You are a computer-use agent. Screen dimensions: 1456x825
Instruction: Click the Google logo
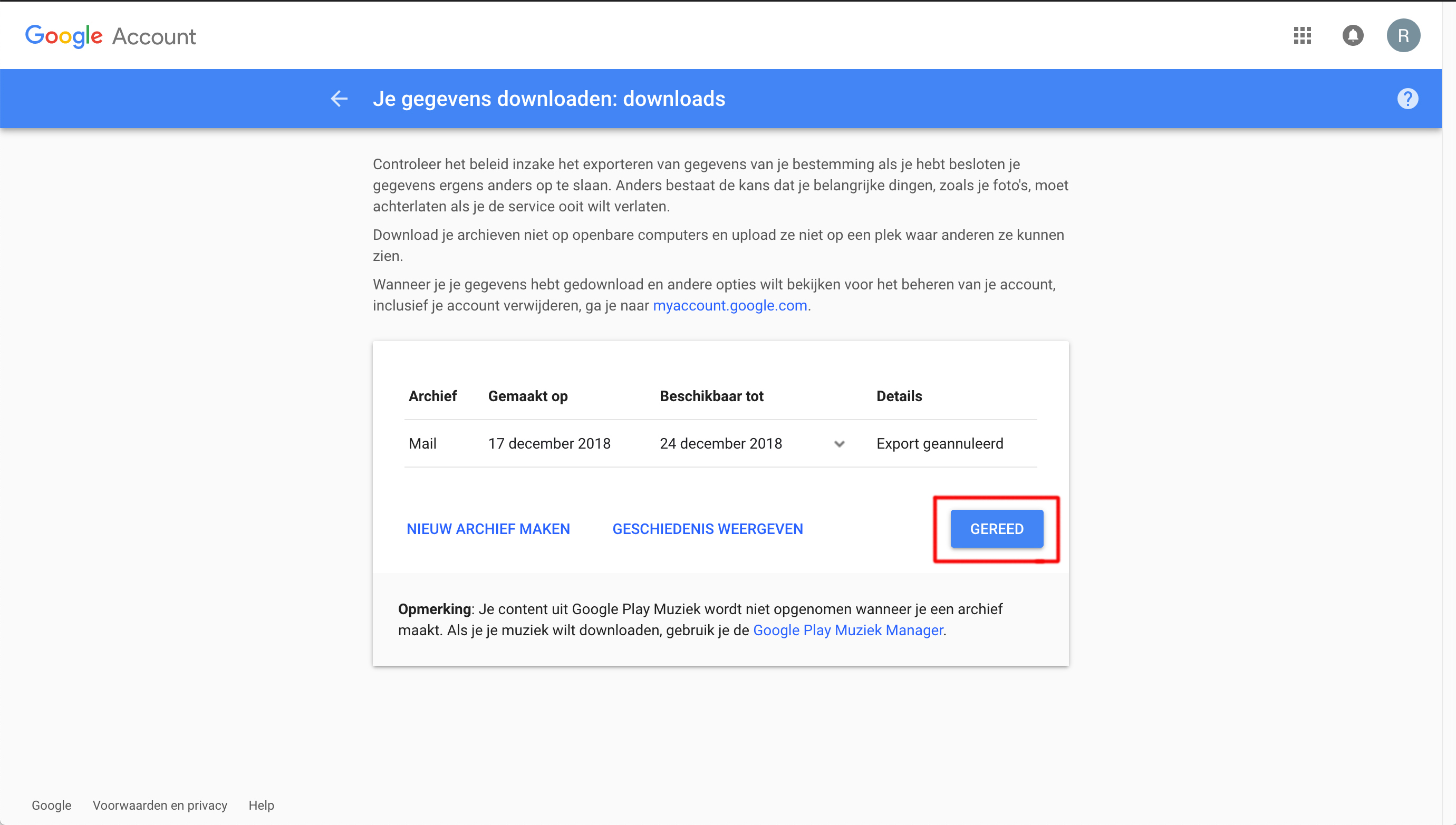pos(63,36)
